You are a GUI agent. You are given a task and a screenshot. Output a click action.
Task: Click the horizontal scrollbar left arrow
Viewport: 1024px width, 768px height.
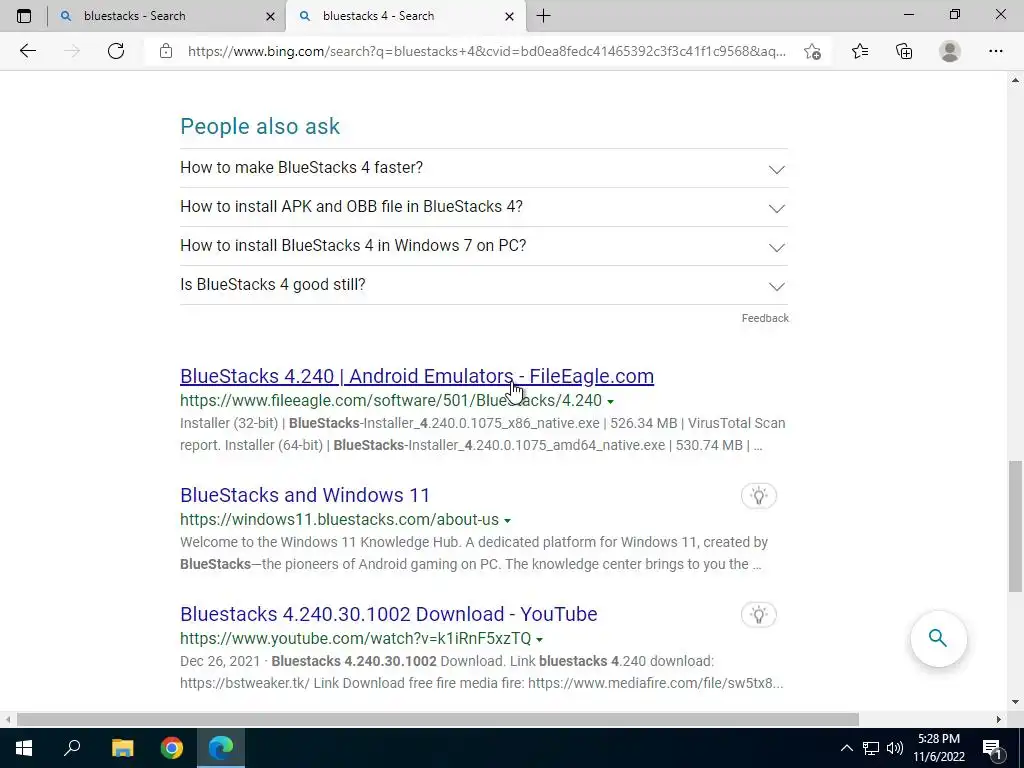tap(7, 719)
